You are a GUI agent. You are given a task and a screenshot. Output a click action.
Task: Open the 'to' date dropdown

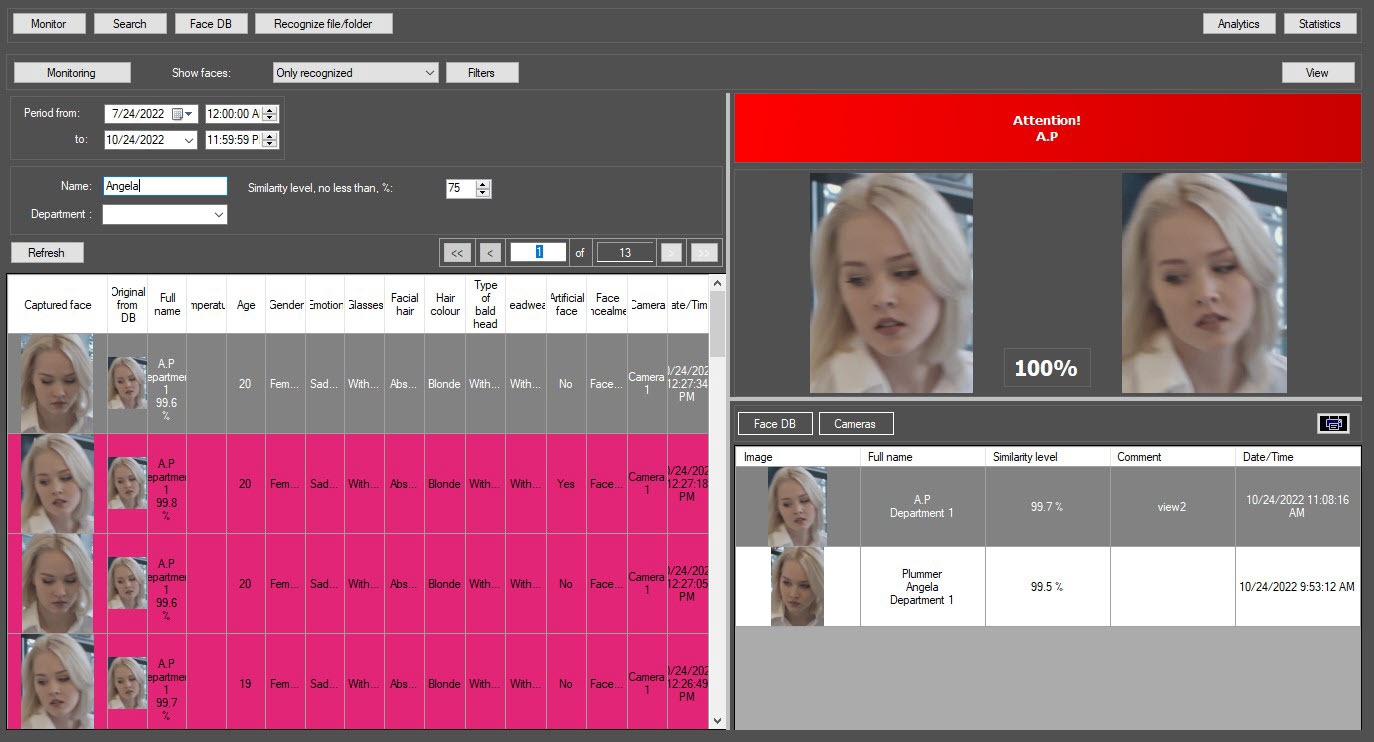[x=189, y=141]
